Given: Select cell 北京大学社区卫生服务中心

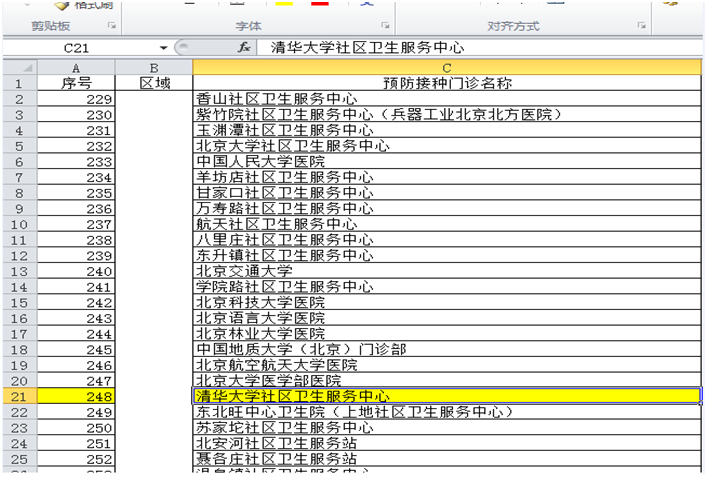Looking at the screenshot, I should (x=447, y=146).
